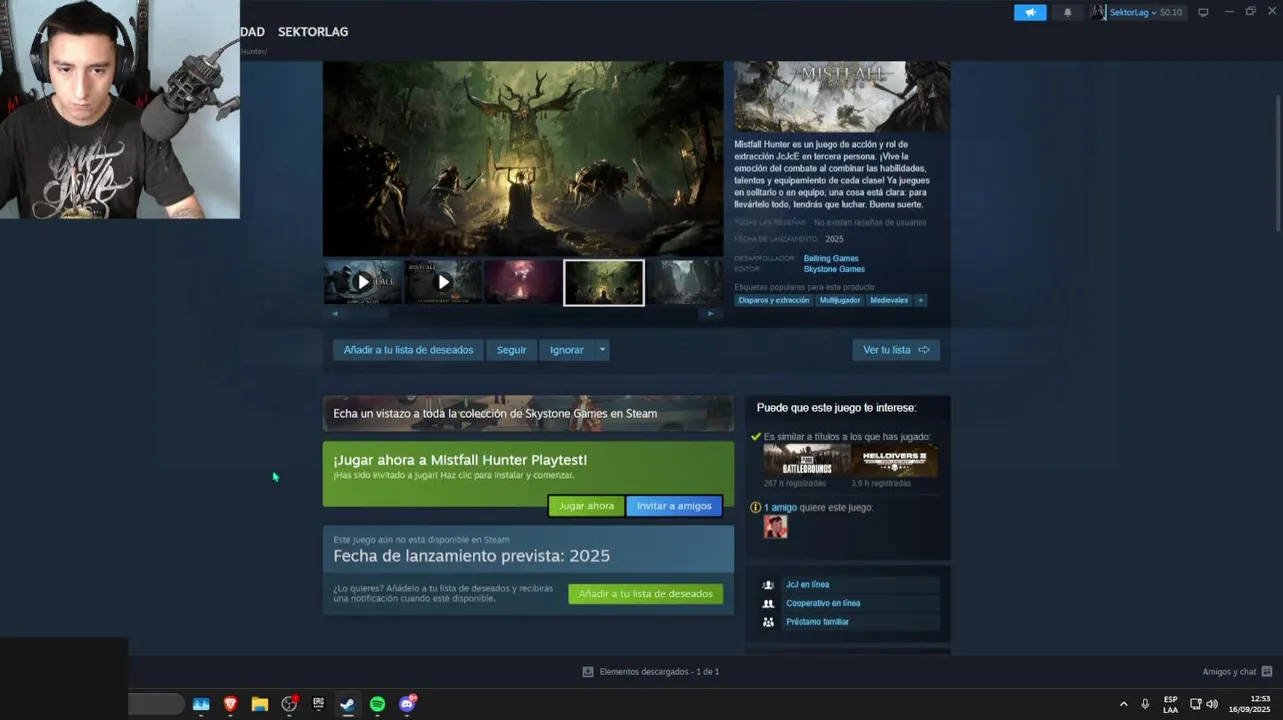Viewport: 1283px width, 720px height.
Task: Click the SektorLag profile avatar
Action: coord(1099,12)
